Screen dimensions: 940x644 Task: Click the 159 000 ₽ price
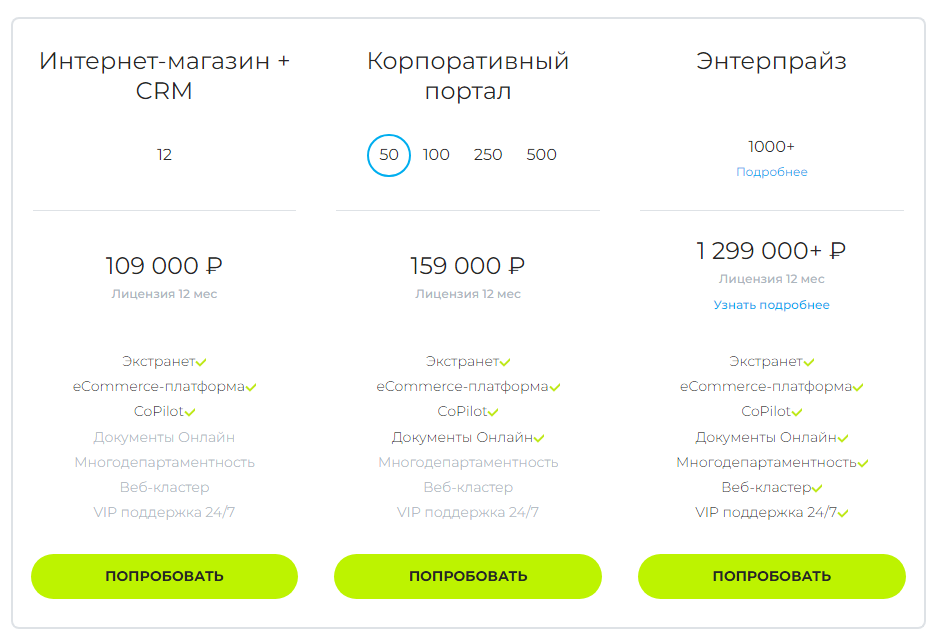467,266
